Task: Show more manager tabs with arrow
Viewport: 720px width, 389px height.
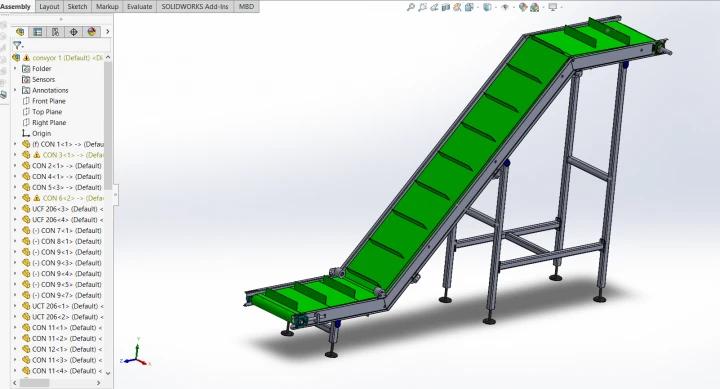Action: coord(107,32)
